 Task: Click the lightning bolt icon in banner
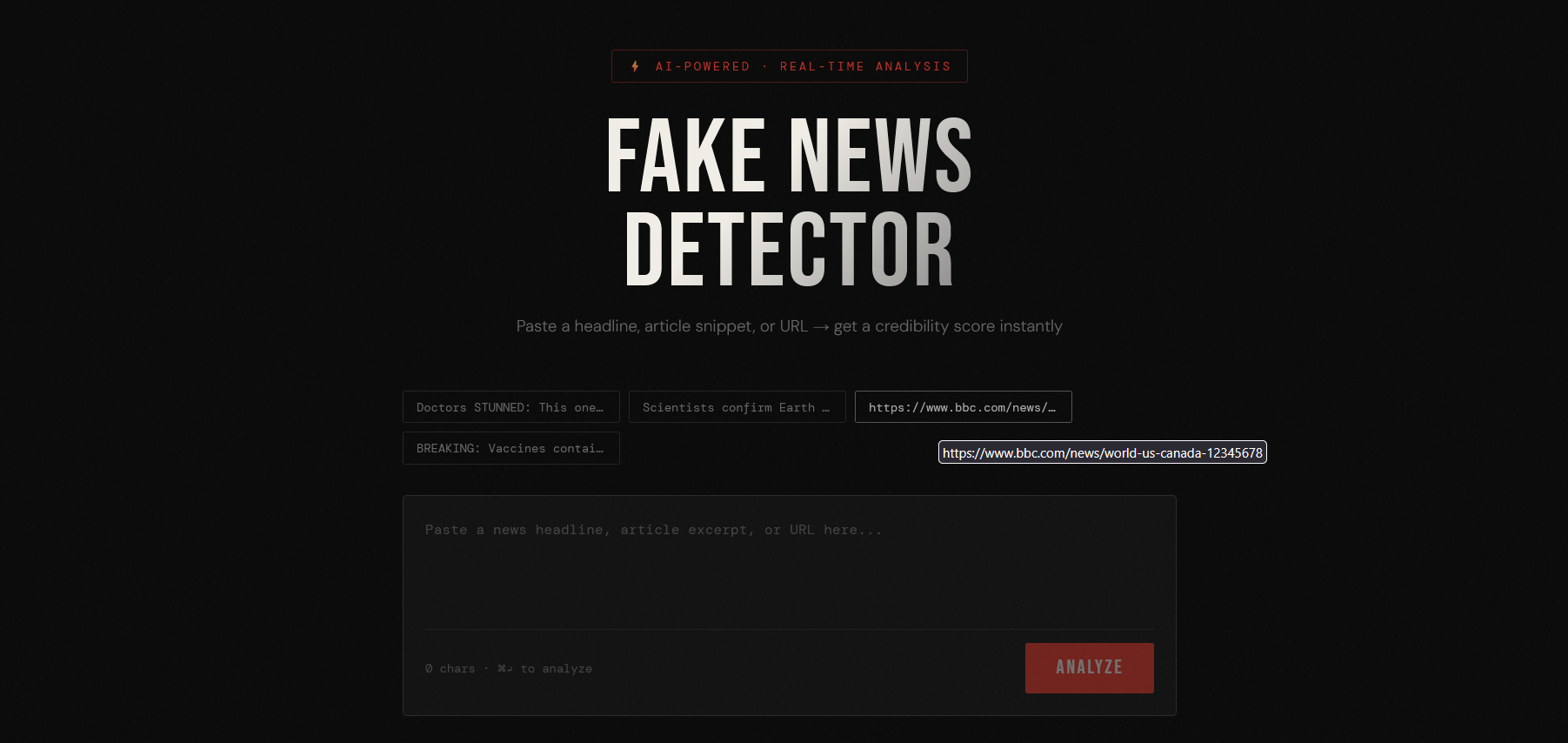tap(636, 66)
